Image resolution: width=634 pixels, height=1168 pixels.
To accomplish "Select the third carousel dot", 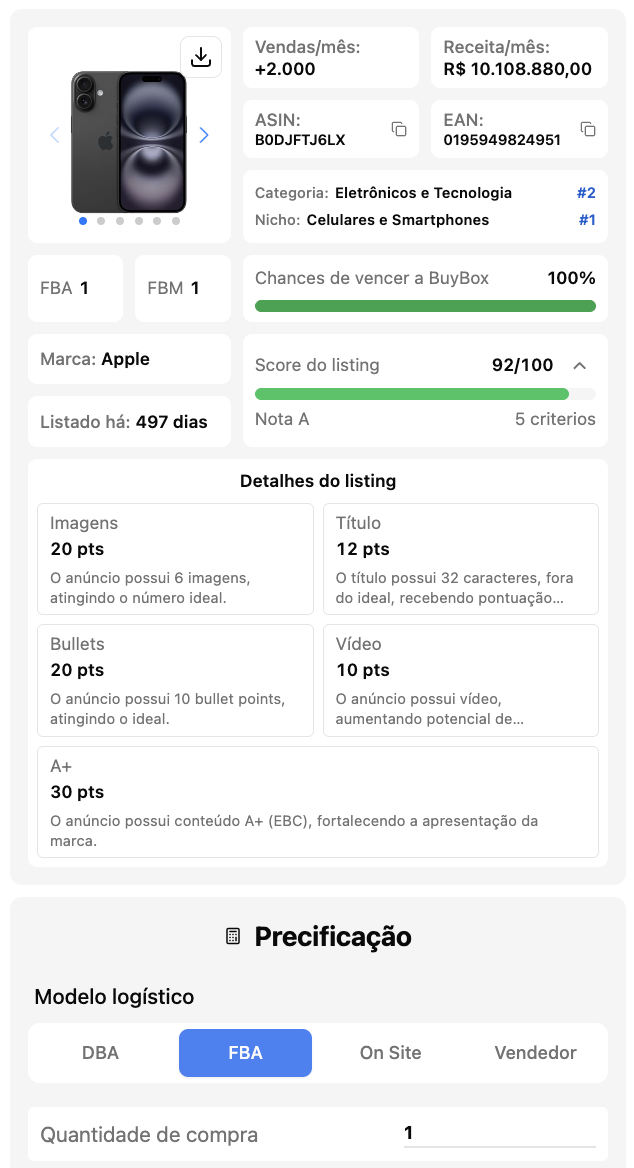I will [120, 222].
